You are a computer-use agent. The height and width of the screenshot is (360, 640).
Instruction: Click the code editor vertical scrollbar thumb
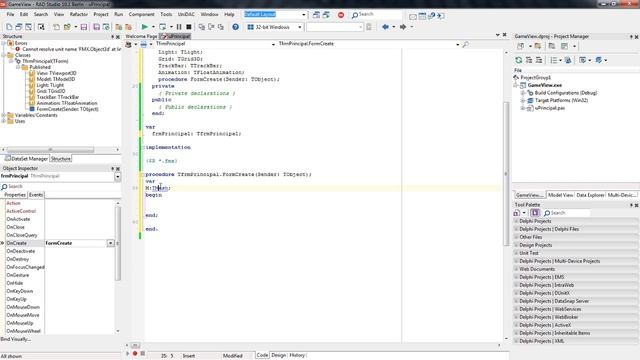[x=506, y=173]
